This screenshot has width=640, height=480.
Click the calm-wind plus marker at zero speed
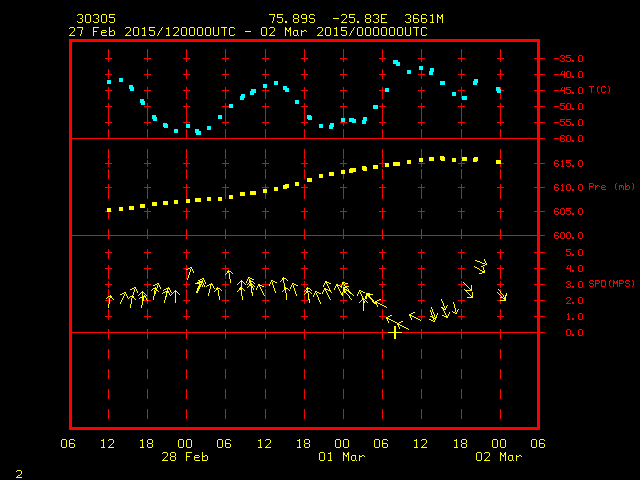395,333
